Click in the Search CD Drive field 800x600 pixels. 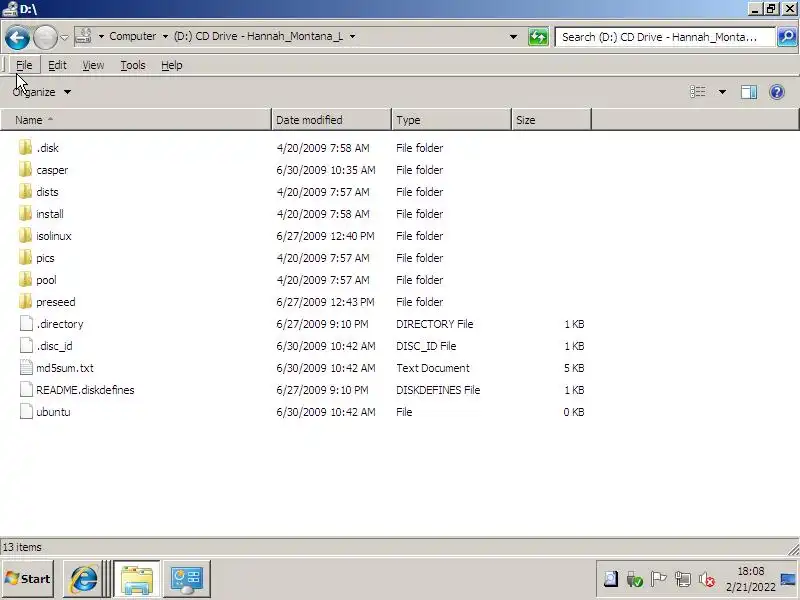click(665, 37)
